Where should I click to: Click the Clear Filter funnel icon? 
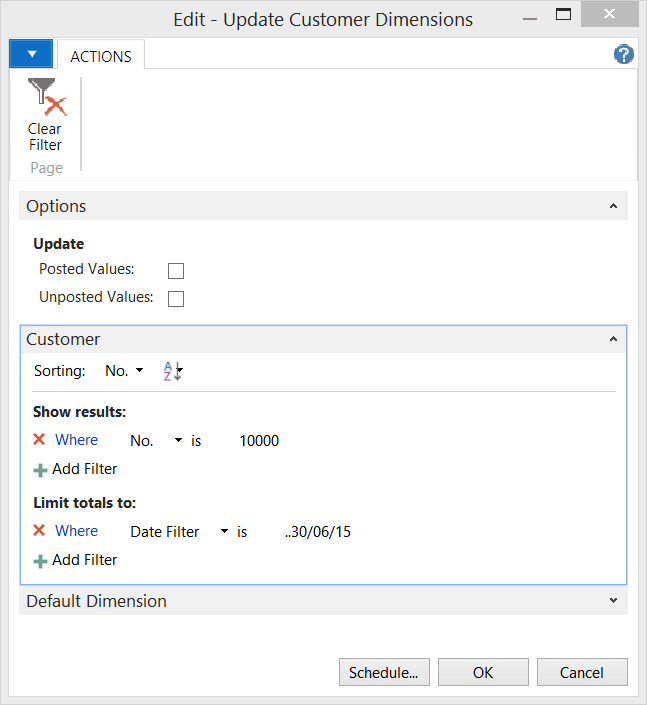pyautogui.click(x=47, y=97)
